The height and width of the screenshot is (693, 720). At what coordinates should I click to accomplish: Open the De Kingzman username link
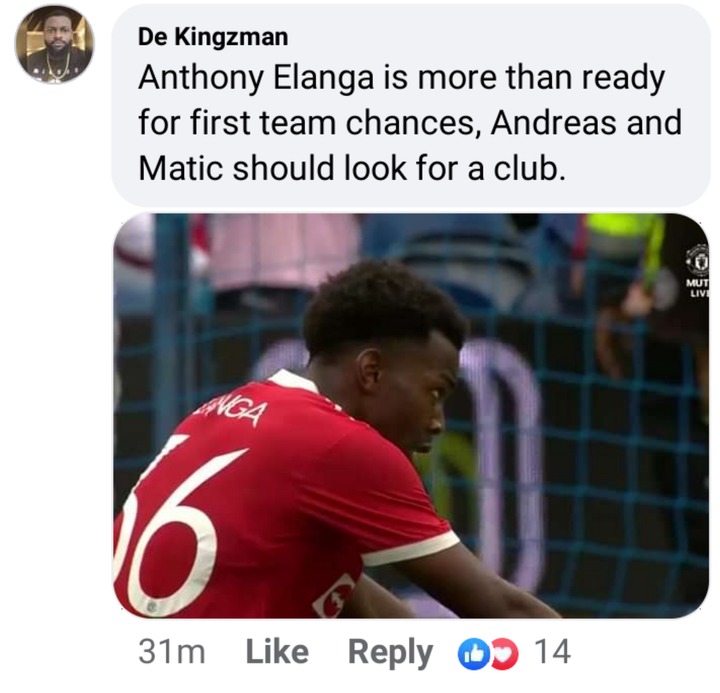[x=213, y=36]
